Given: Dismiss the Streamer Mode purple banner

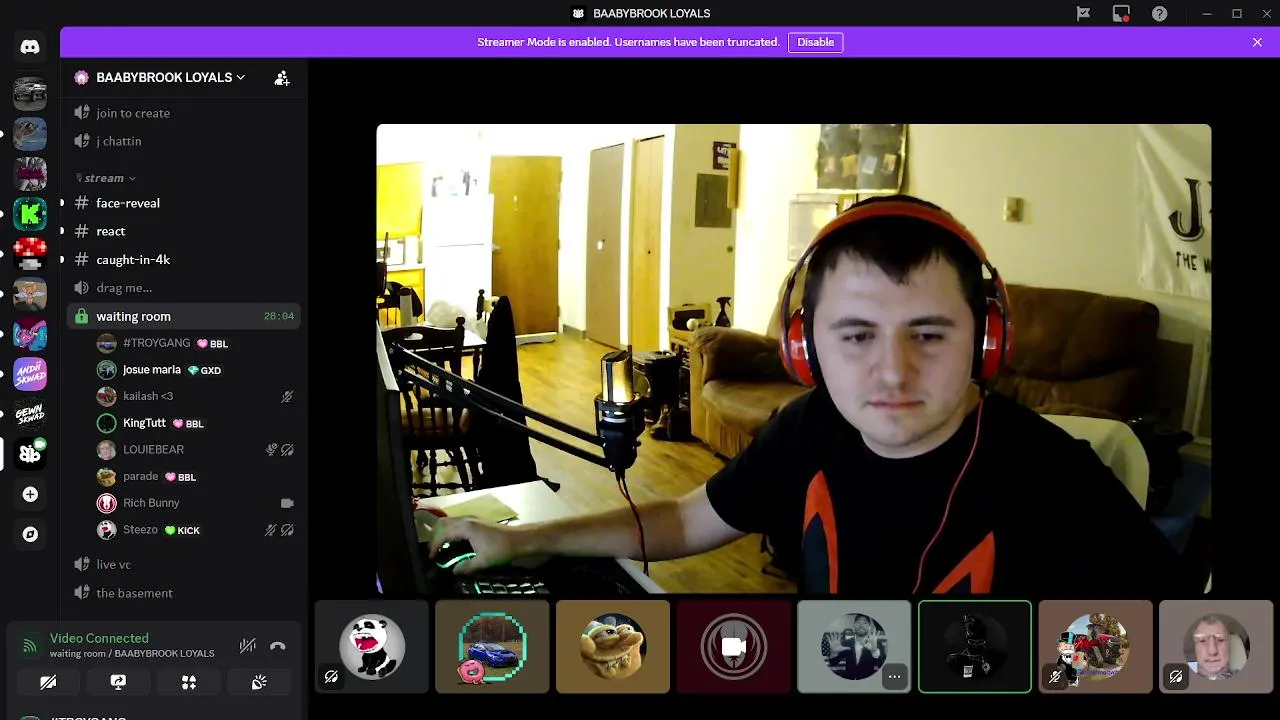Looking at the screenshot, I should coord(1257,42).
